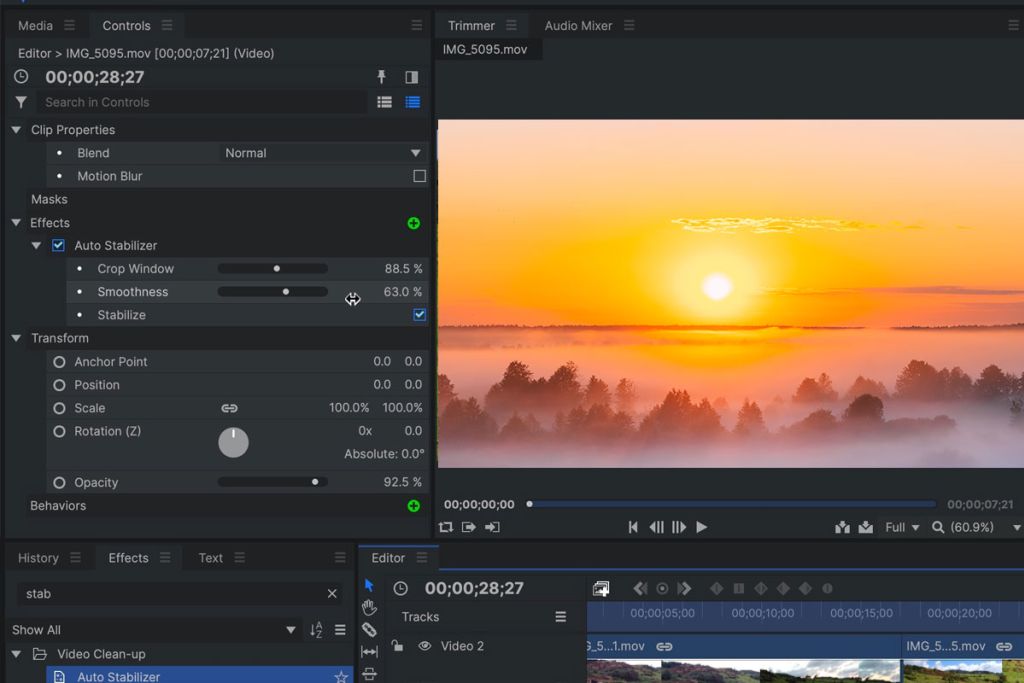
Task: Clear the stab search with the X button
Action: 331,593
